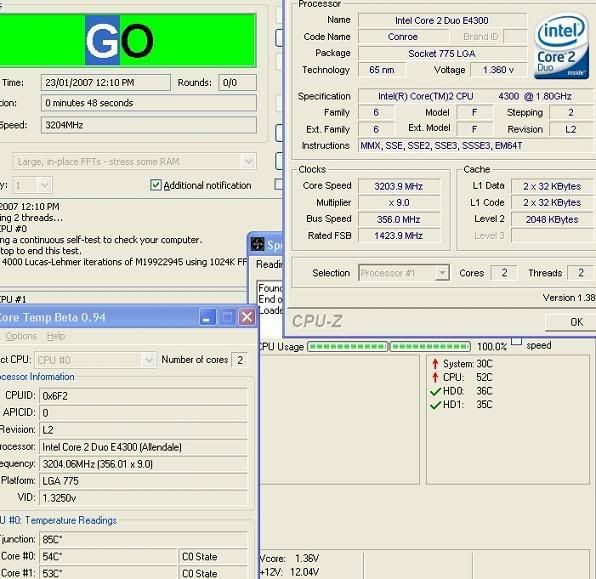Click the Stepping value 2
The image size is (596, 579).
[x=571, y=113]
